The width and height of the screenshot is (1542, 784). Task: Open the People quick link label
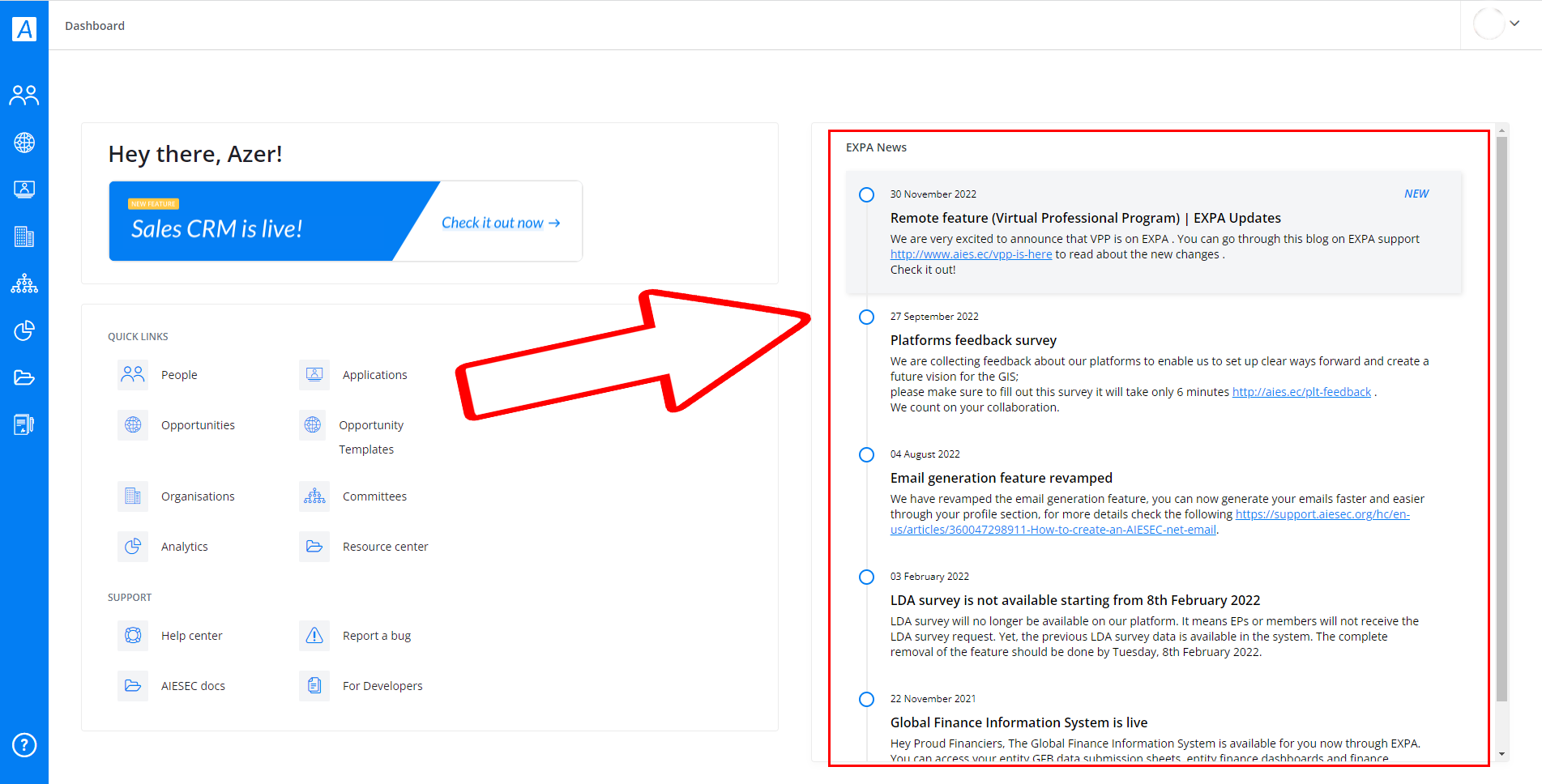(x=179, y=375)
